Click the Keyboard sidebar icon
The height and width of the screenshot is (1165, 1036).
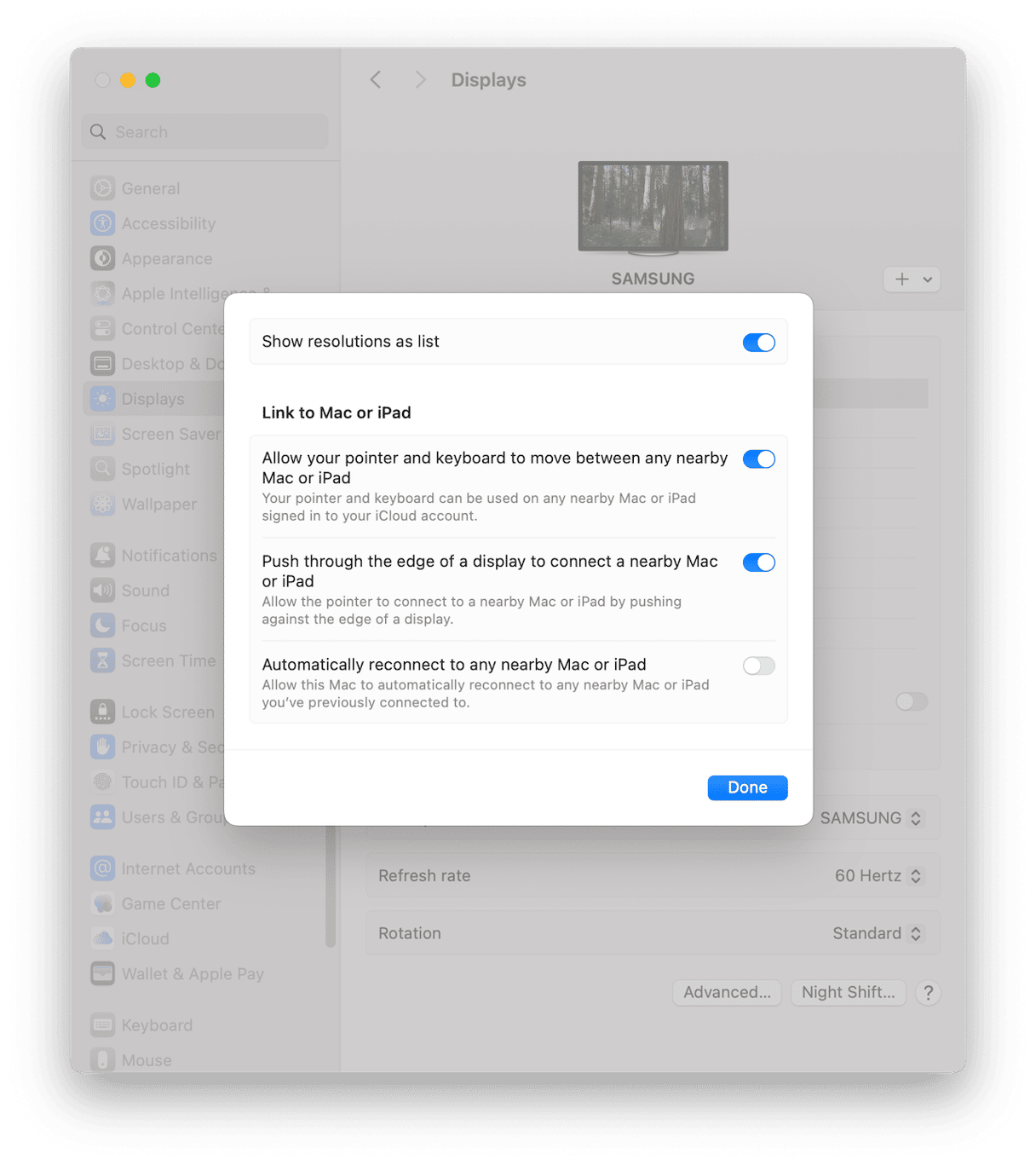103,1025
